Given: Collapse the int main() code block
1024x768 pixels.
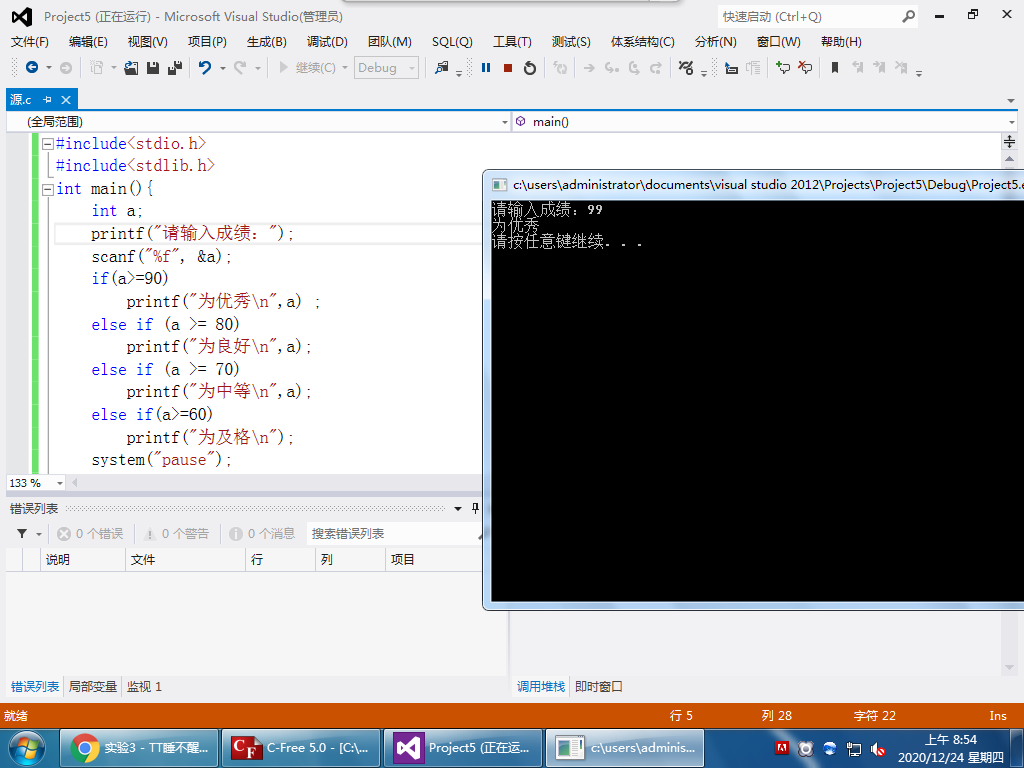Looking at the screenshot, I should pos(47,189).
